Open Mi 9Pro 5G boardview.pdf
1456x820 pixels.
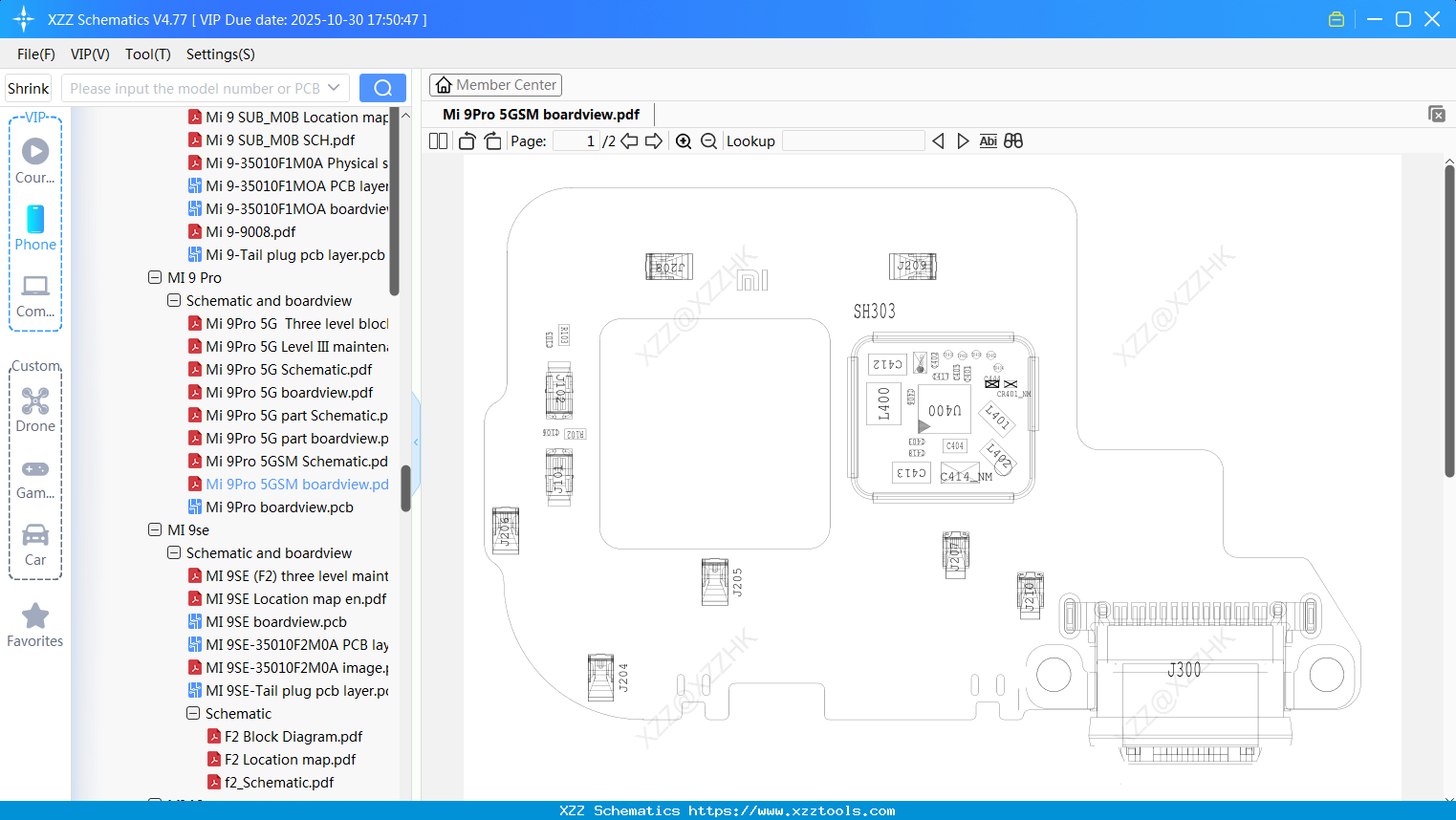[x=290, y=392]
